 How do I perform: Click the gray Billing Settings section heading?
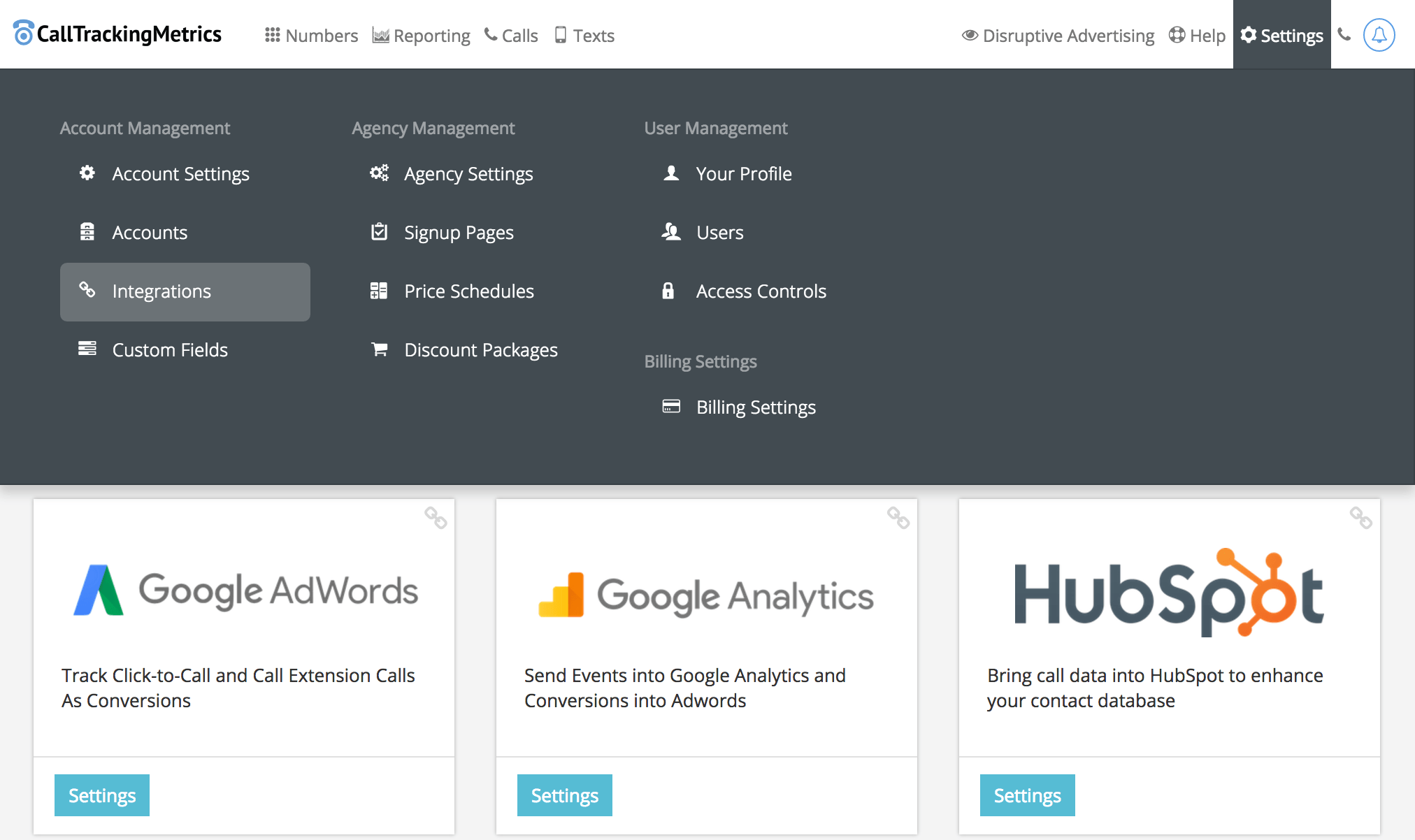pyautogui.click(x=701, y=361)
